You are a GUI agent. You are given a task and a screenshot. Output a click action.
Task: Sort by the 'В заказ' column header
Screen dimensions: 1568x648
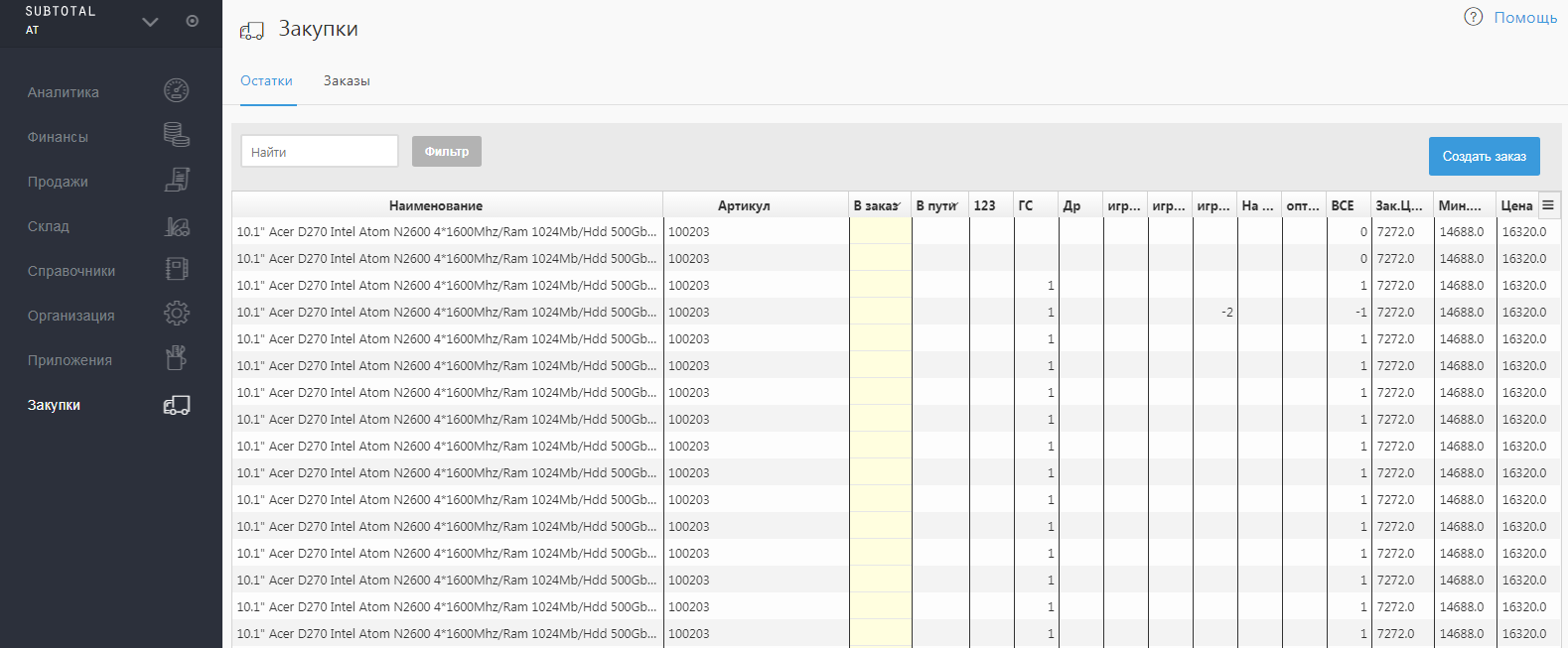(878, 205)
